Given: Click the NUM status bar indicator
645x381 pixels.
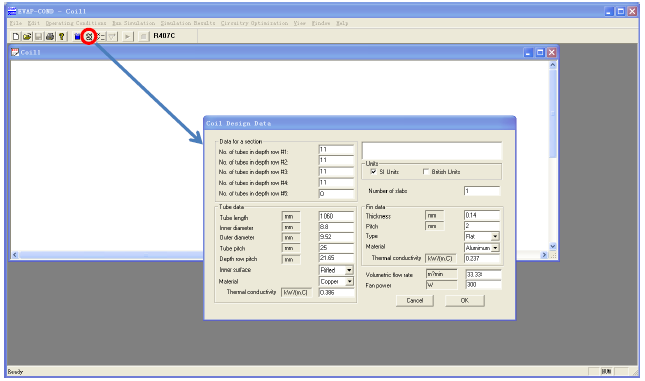Looking at the screenshot, I should 606,372.
